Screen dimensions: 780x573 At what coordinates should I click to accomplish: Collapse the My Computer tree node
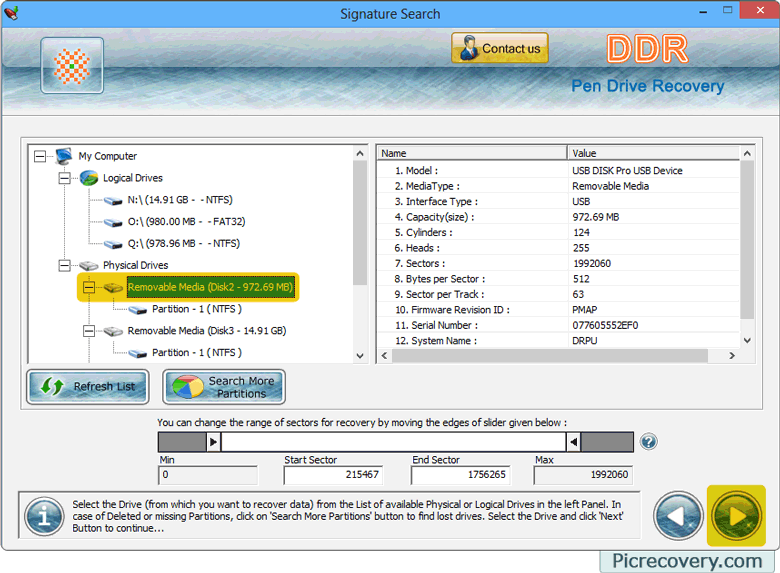coord(40,156)
